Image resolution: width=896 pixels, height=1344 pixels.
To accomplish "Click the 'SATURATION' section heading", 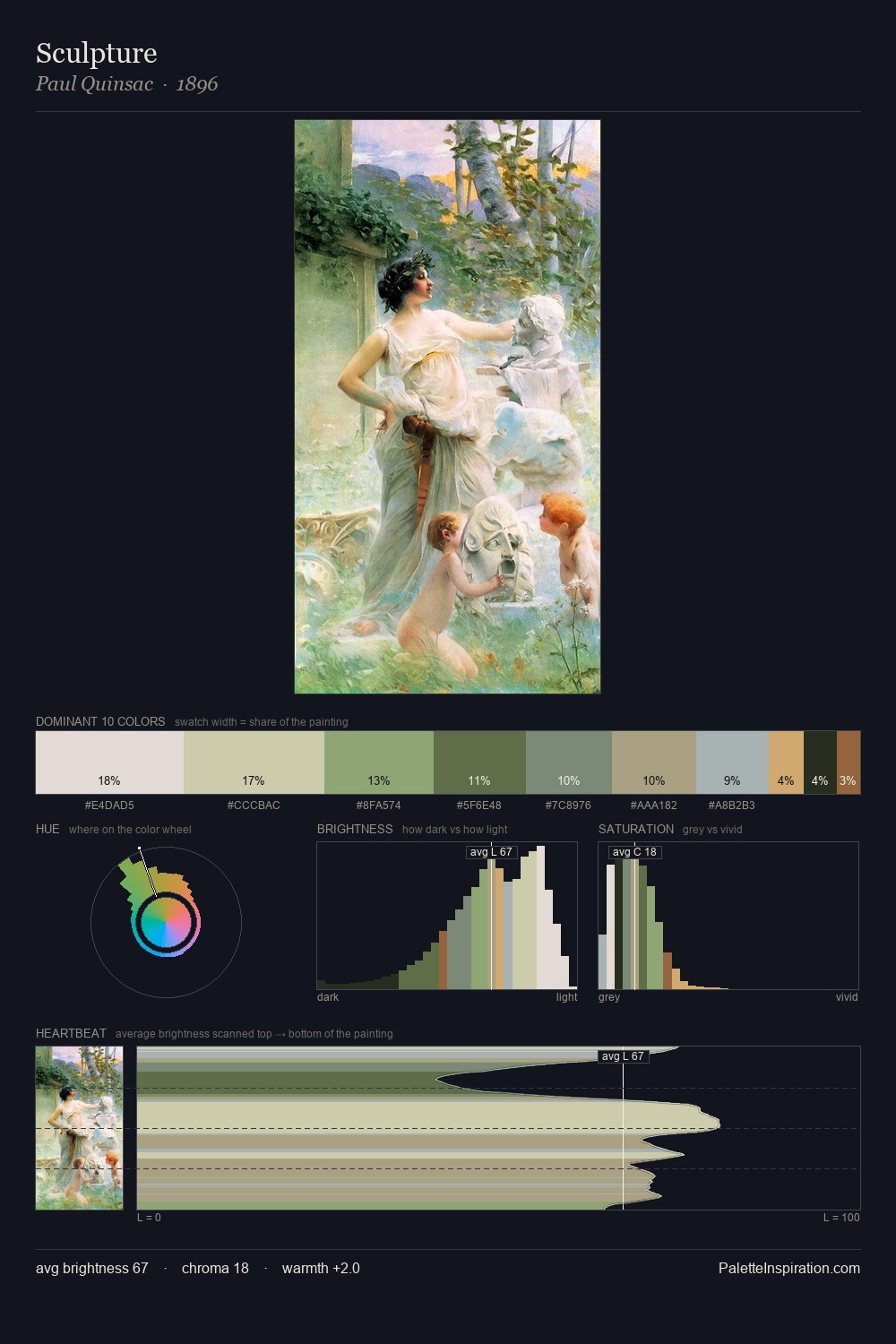I will [x=636, y=829].
